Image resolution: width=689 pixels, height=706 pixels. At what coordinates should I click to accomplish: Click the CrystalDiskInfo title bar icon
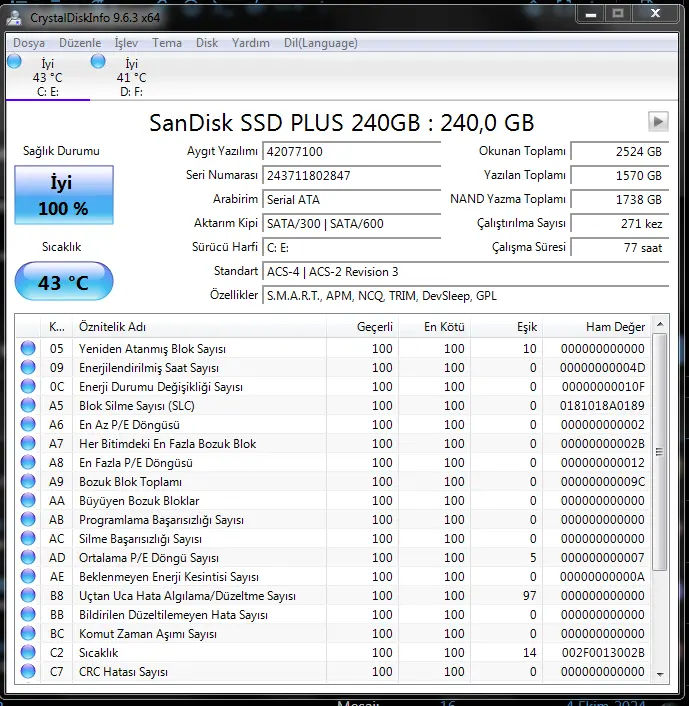pyautogui.click(x=15, y=18)
